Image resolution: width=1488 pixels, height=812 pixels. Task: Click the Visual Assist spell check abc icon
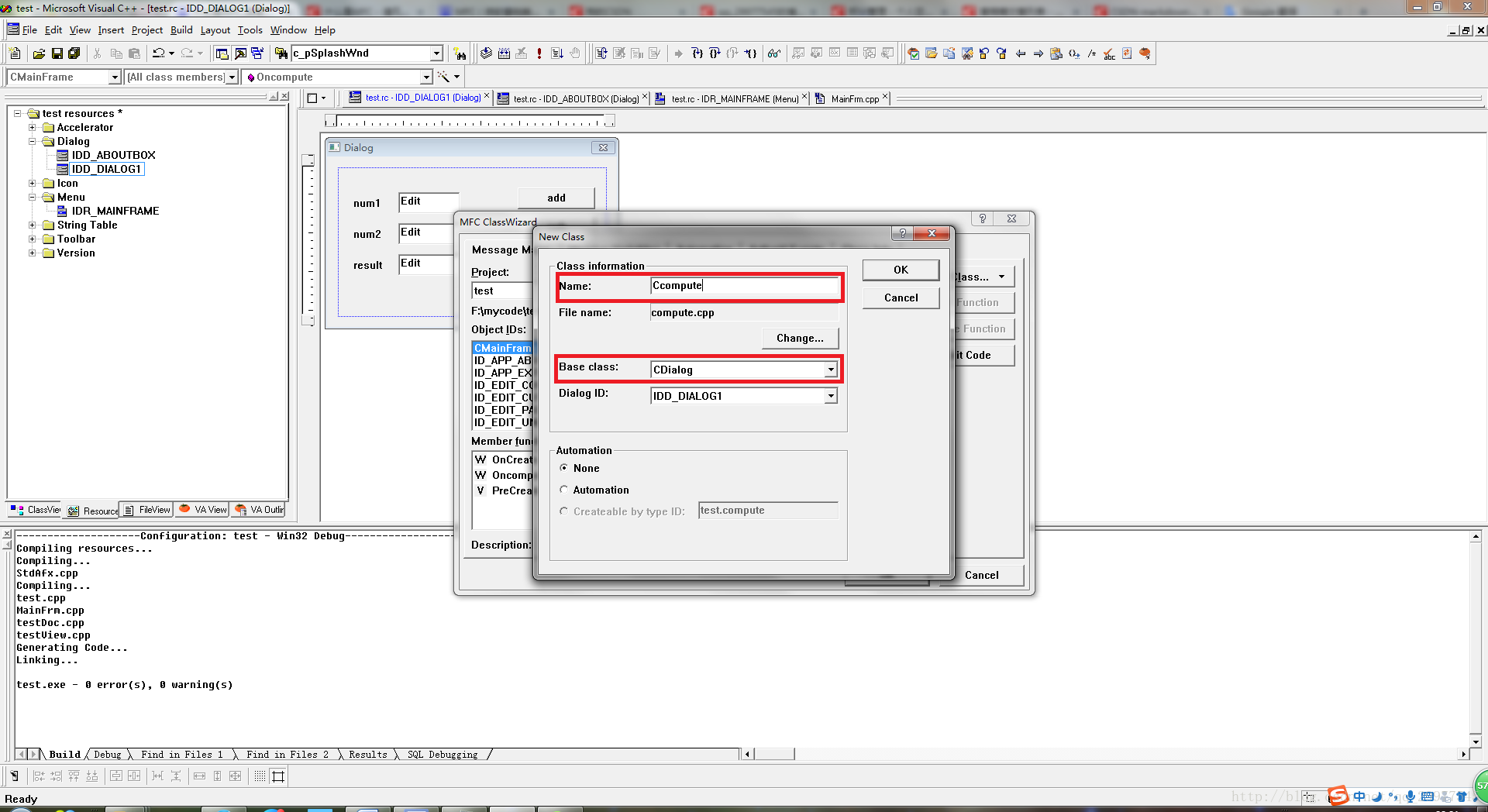point(1109,53)
